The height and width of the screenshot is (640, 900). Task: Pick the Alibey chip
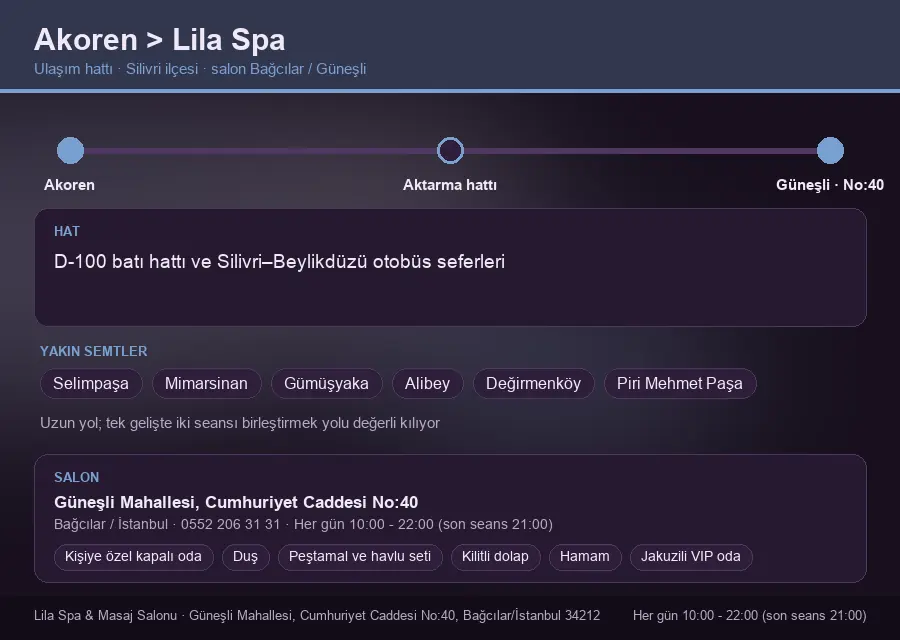pos(427,383)
